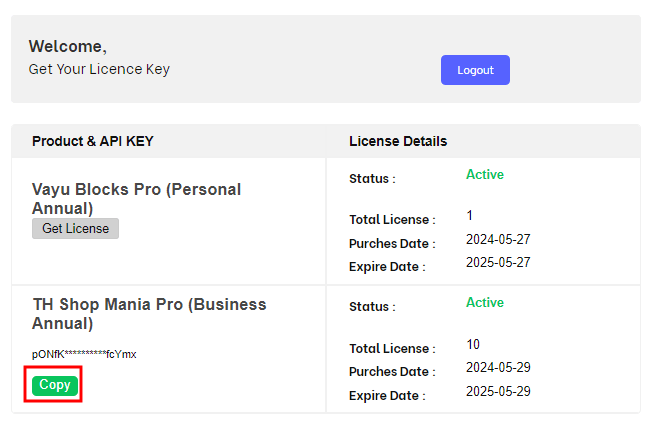Viewport: 654px width, 425px height.
Task: Click the "Get Your Licence Key" subtitle
Action: pyautogui.click(x=99, y=69)
